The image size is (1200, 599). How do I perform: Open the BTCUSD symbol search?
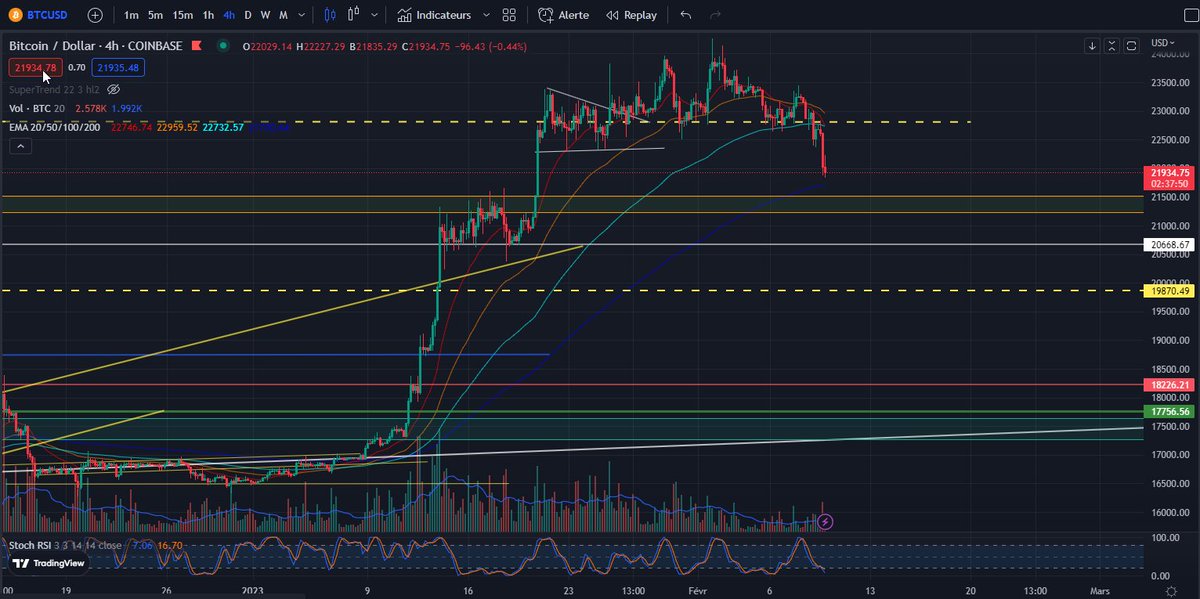(38, 15)
